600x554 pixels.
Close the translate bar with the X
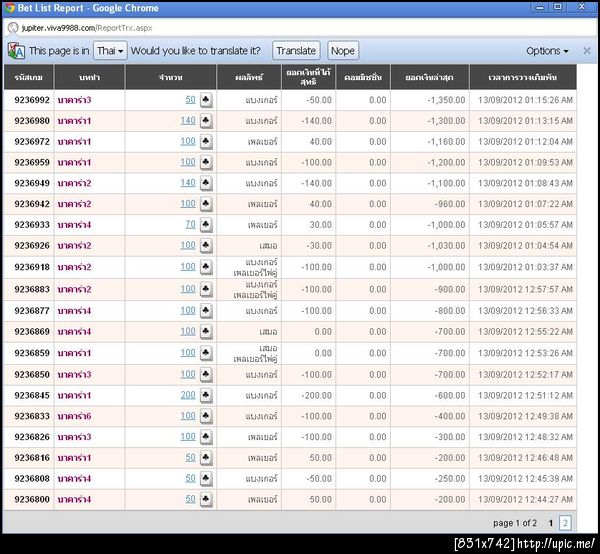587,51
